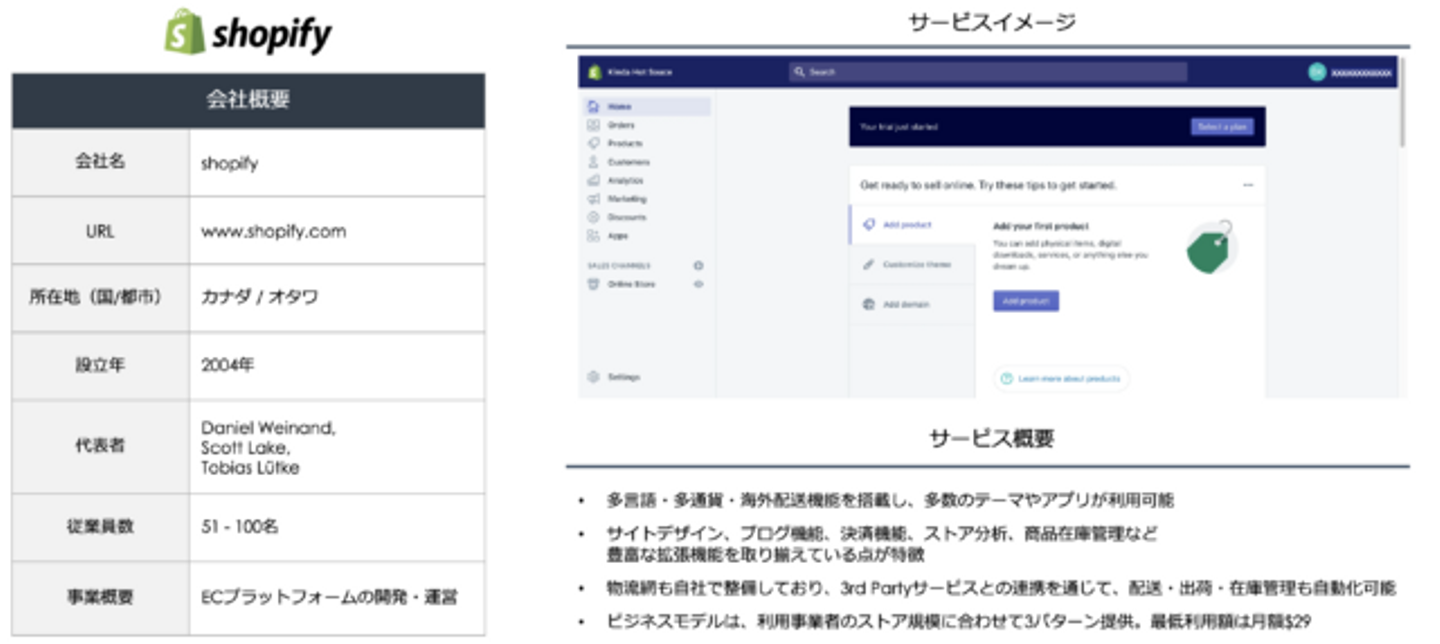The width and height of the screenshot is (1440, 644).
Task: Click 'Get ready to sell online' heading
Action: [988, 185]
